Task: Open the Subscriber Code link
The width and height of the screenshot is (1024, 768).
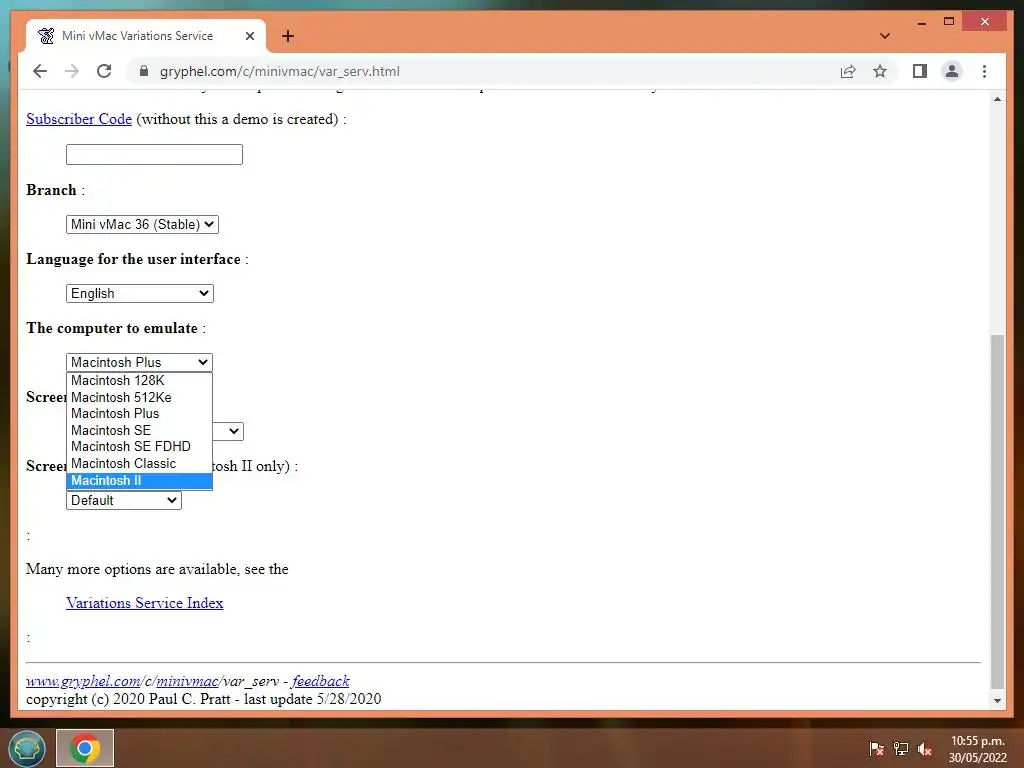Action: (79, 119)
